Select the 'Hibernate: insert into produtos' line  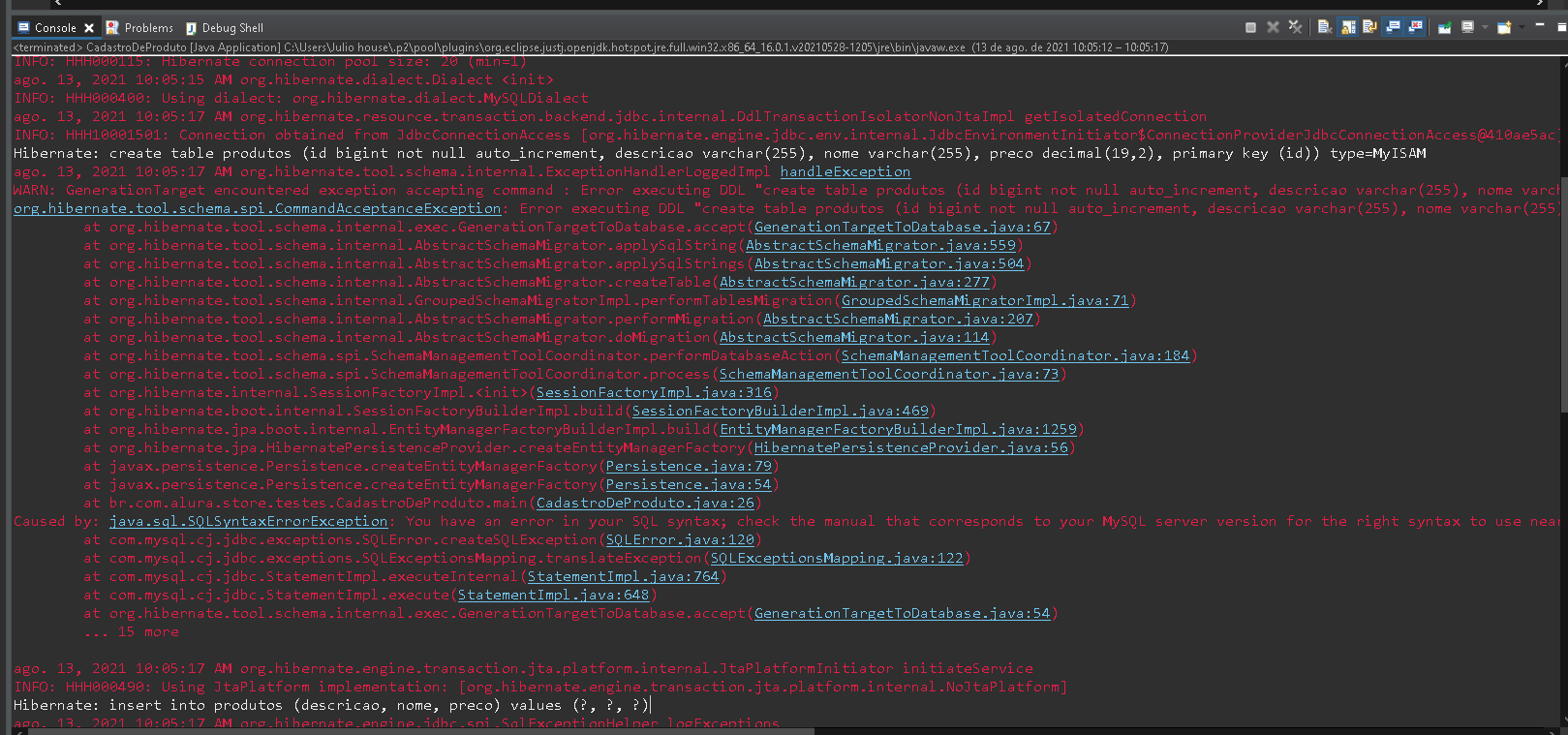pos(331,705)
